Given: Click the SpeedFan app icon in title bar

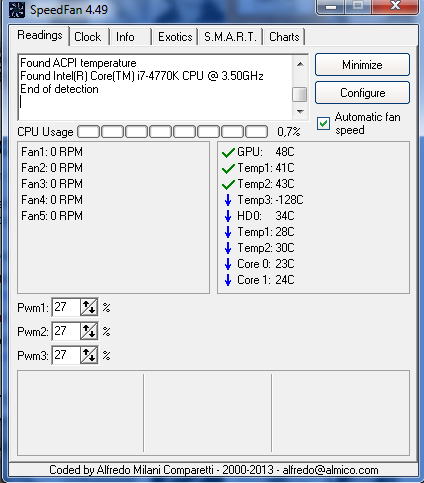Looking at the screenshot, I should click(x=17, y=9).
